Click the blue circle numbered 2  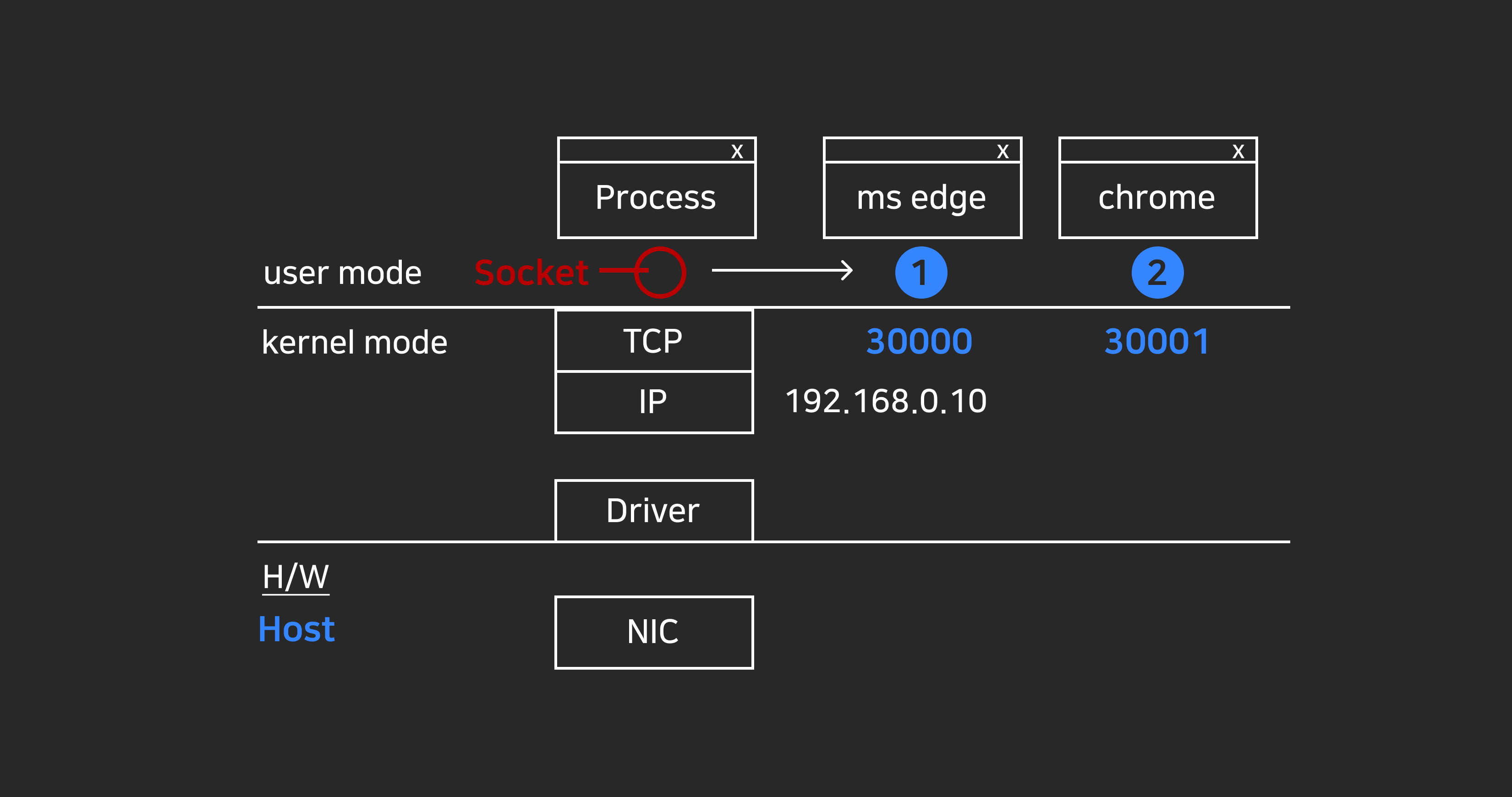1157,273
